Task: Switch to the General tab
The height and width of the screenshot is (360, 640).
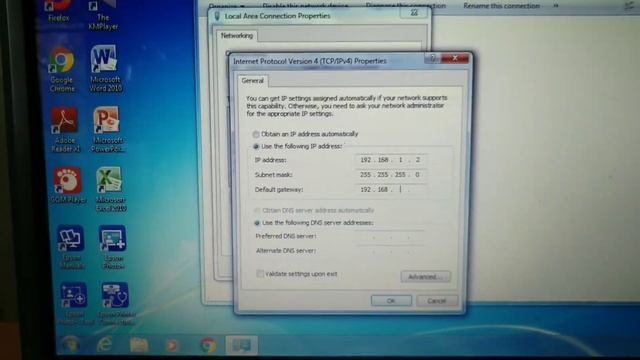Action: tap(252, 80)
